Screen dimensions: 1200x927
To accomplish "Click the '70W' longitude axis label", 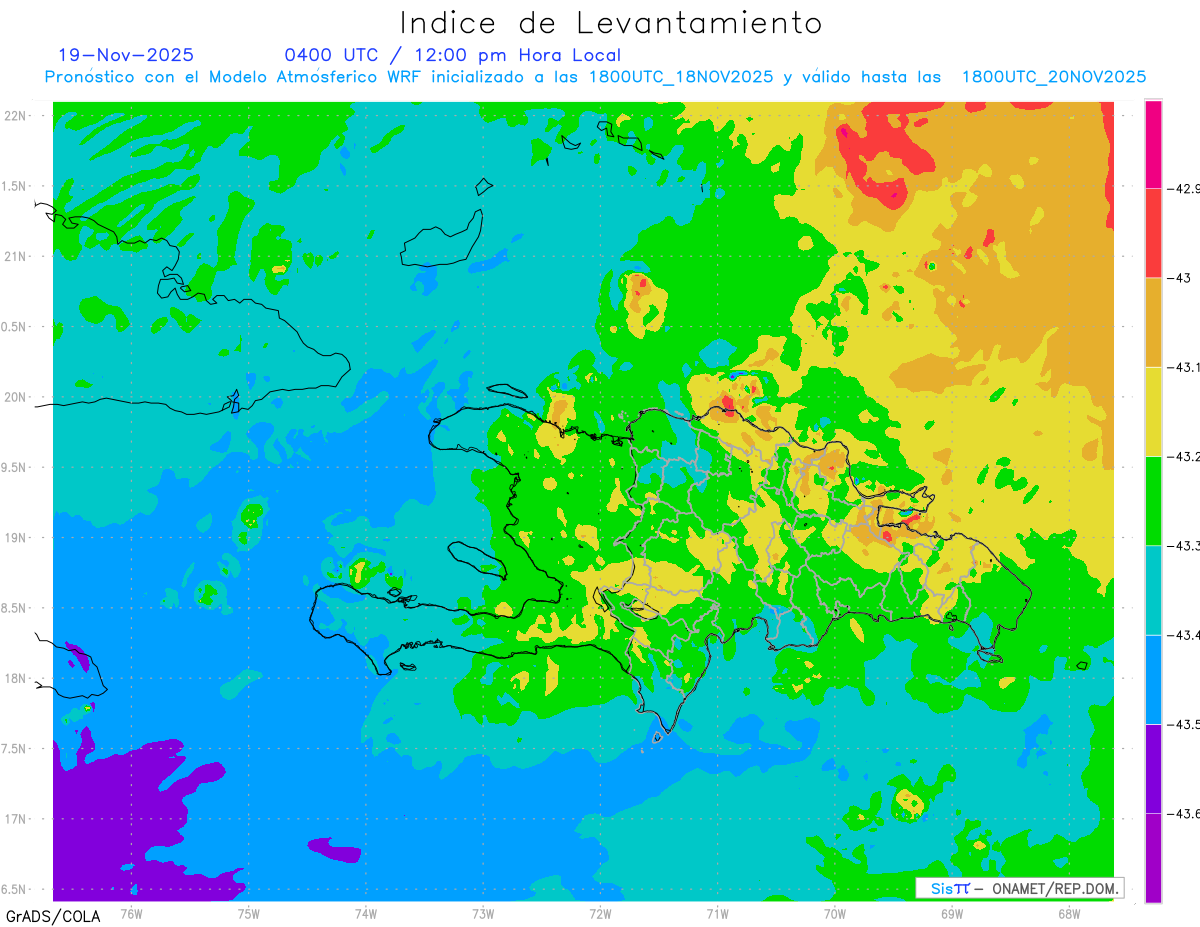I will click(834, 913).
